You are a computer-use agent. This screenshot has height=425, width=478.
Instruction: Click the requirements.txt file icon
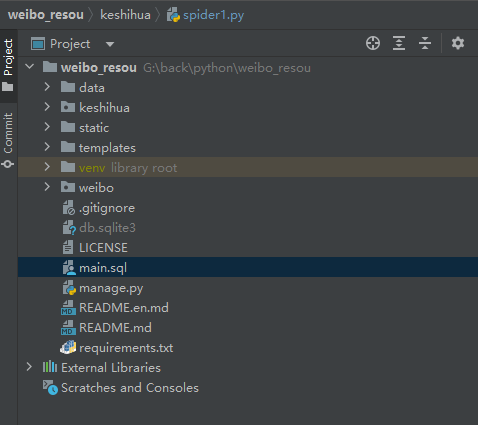[x=68, y=348]
